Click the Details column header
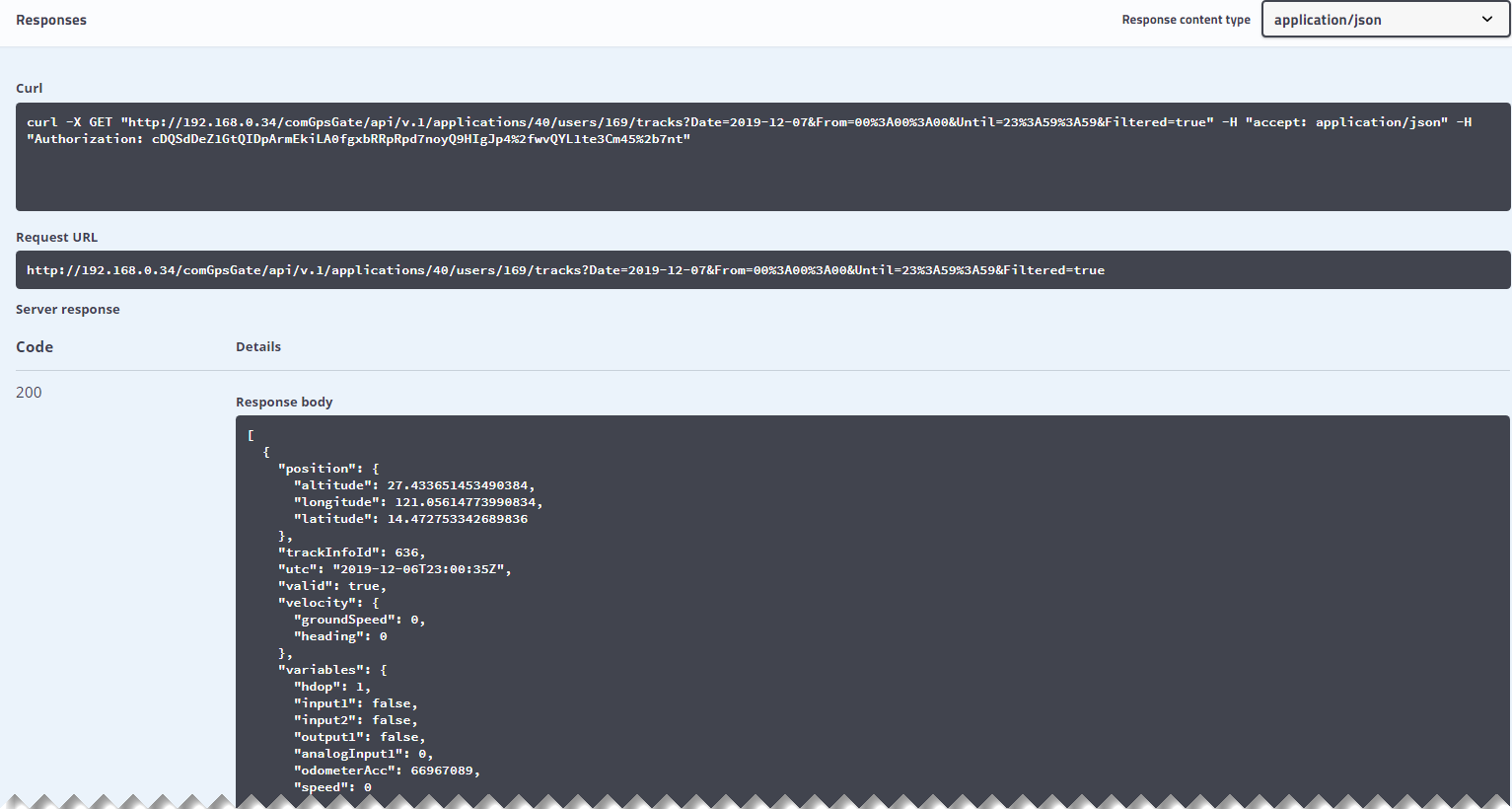The width and height of the screenshot is (1512, 809). coord(258,346)
